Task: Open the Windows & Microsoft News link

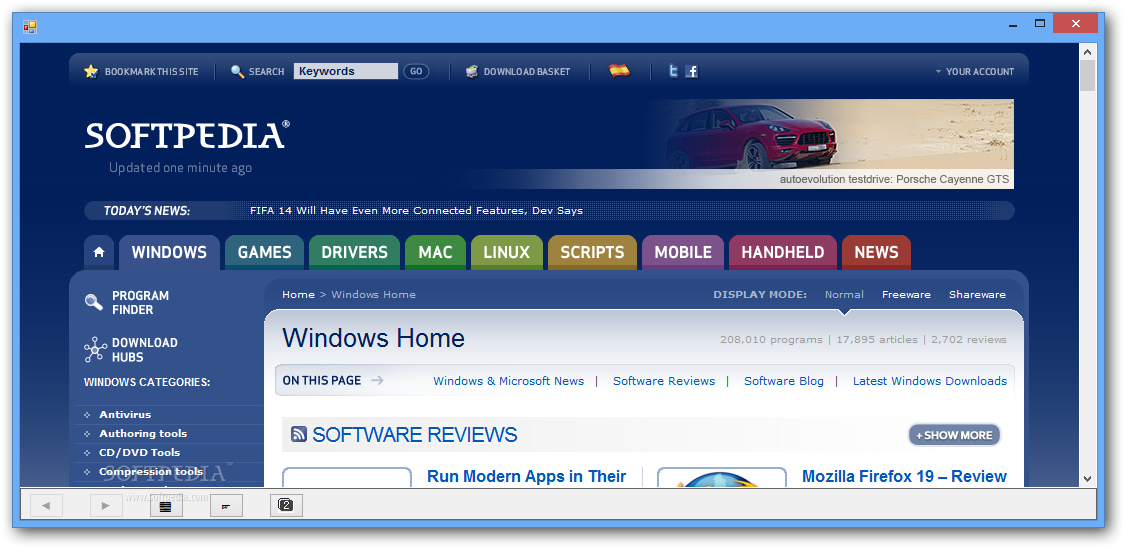Action: coord(509,381)
